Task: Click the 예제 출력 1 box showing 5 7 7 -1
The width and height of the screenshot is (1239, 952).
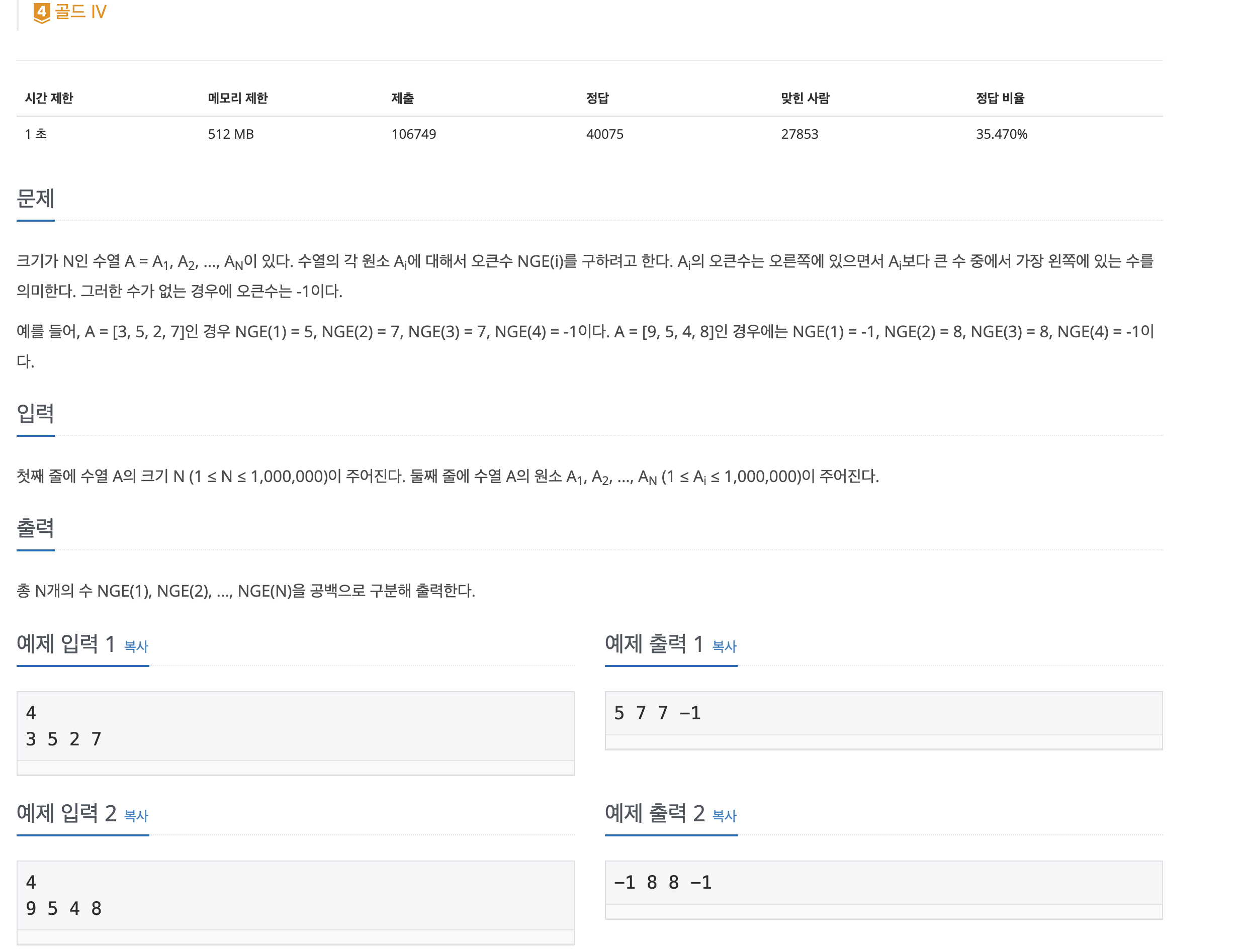Action: point(883,713)
